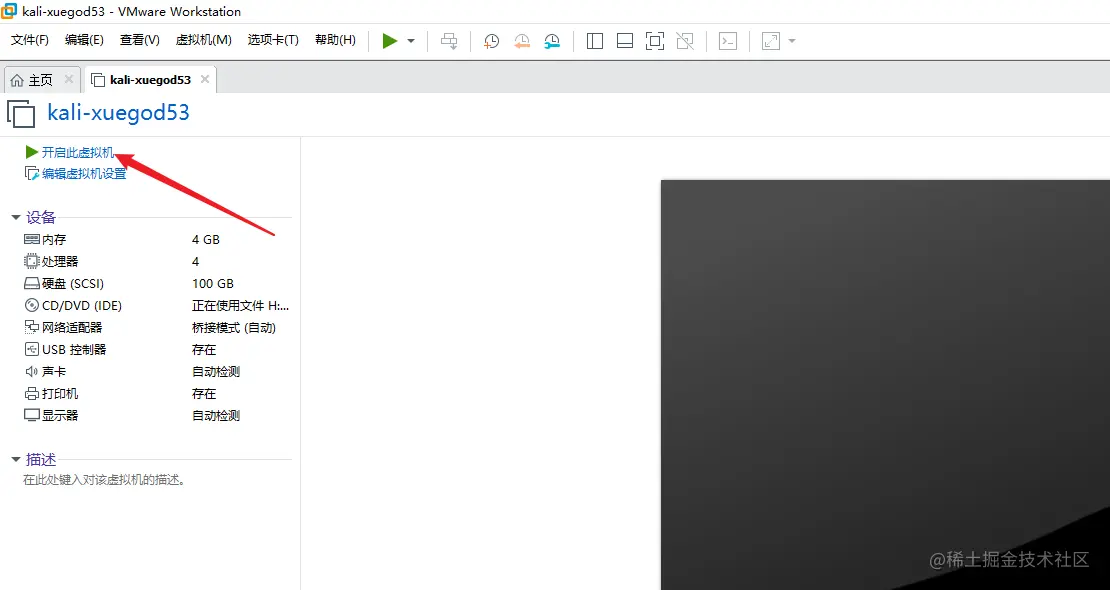The width and height of the screenshot is (1110, 590).
Task: Click the disc icon beside CD/DVD
Action: coord(31,305)
